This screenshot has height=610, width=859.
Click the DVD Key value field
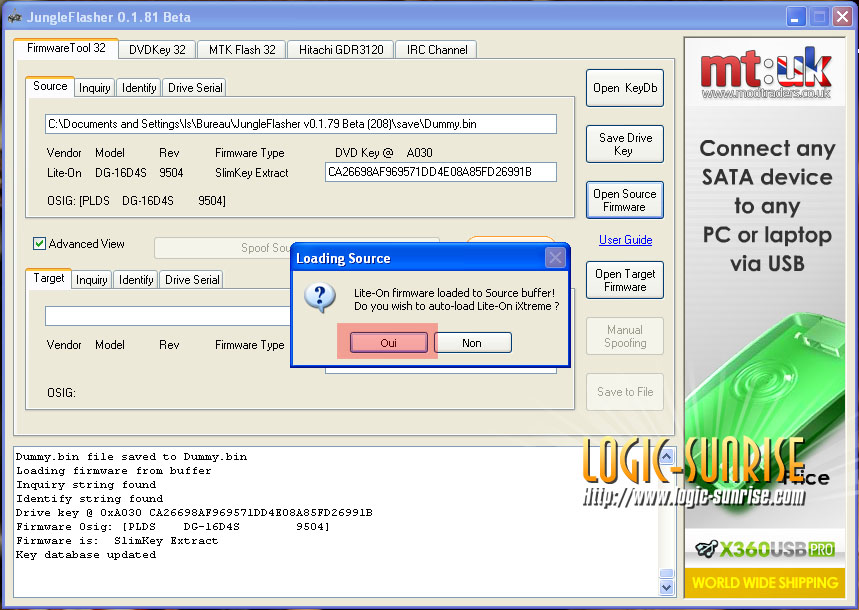tap(440, 172)
